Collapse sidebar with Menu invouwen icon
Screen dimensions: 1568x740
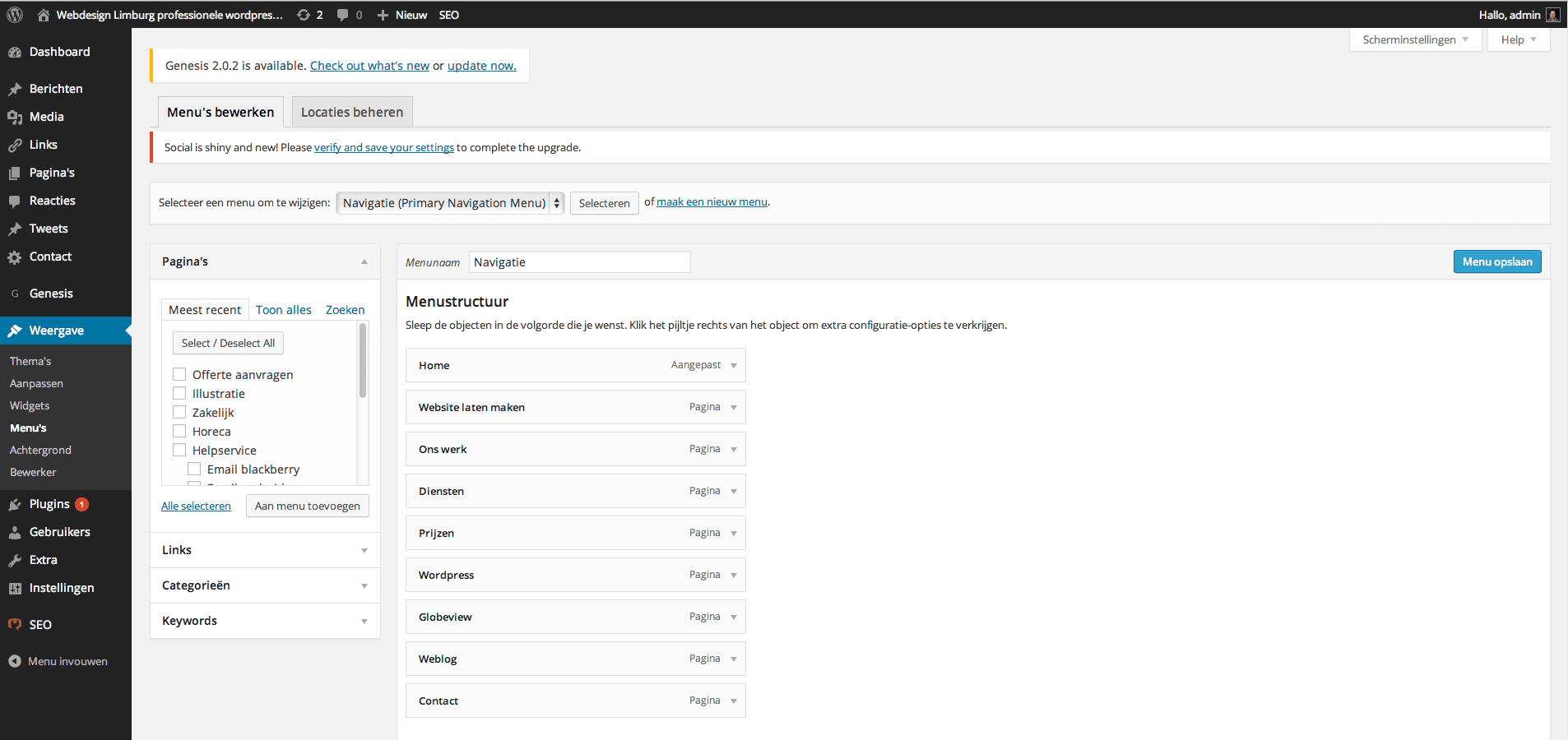15,661
